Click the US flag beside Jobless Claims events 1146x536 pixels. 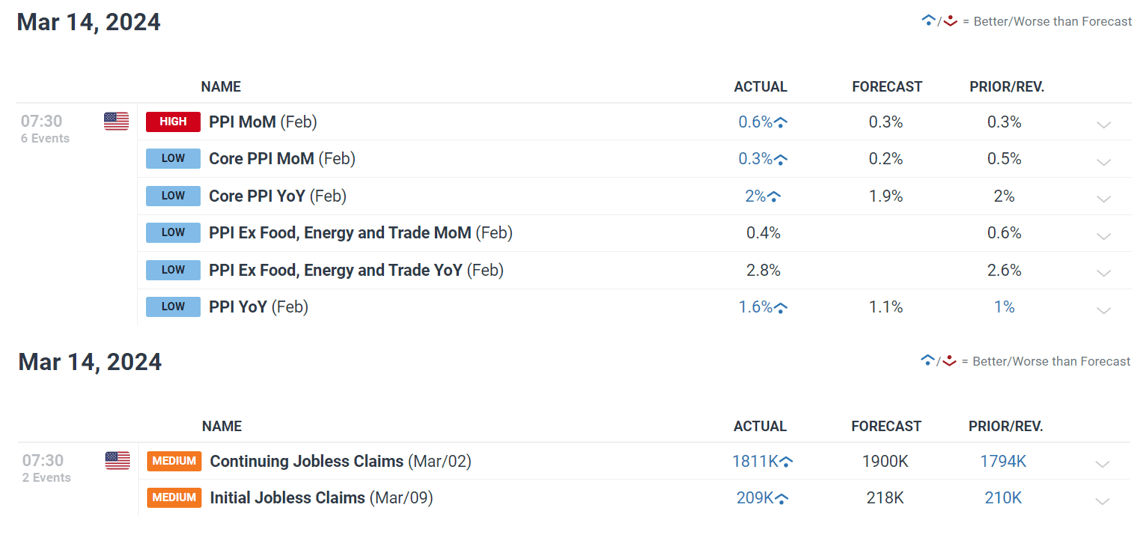pos(117,461)
